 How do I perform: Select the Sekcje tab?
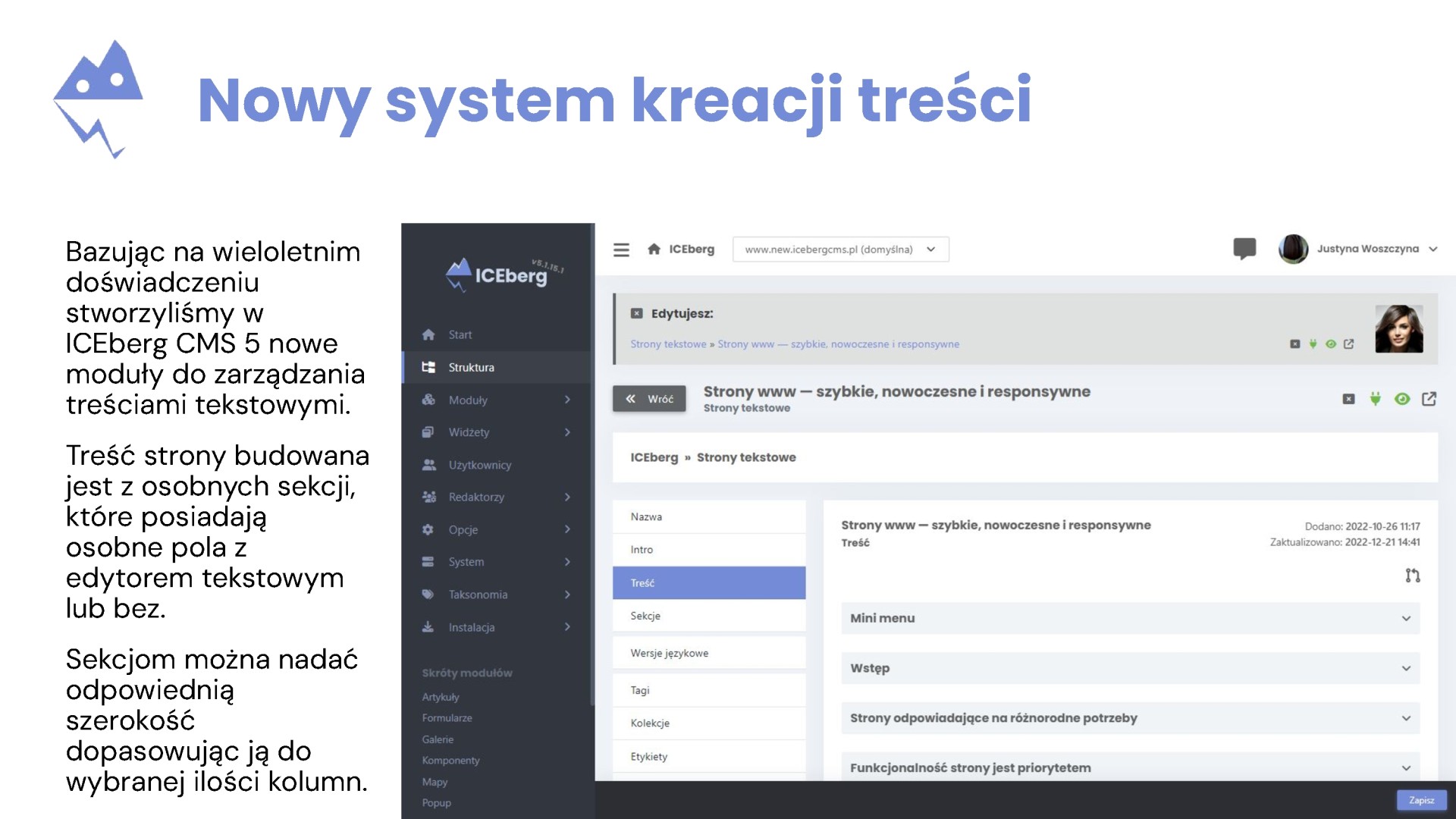pos(709,616)
